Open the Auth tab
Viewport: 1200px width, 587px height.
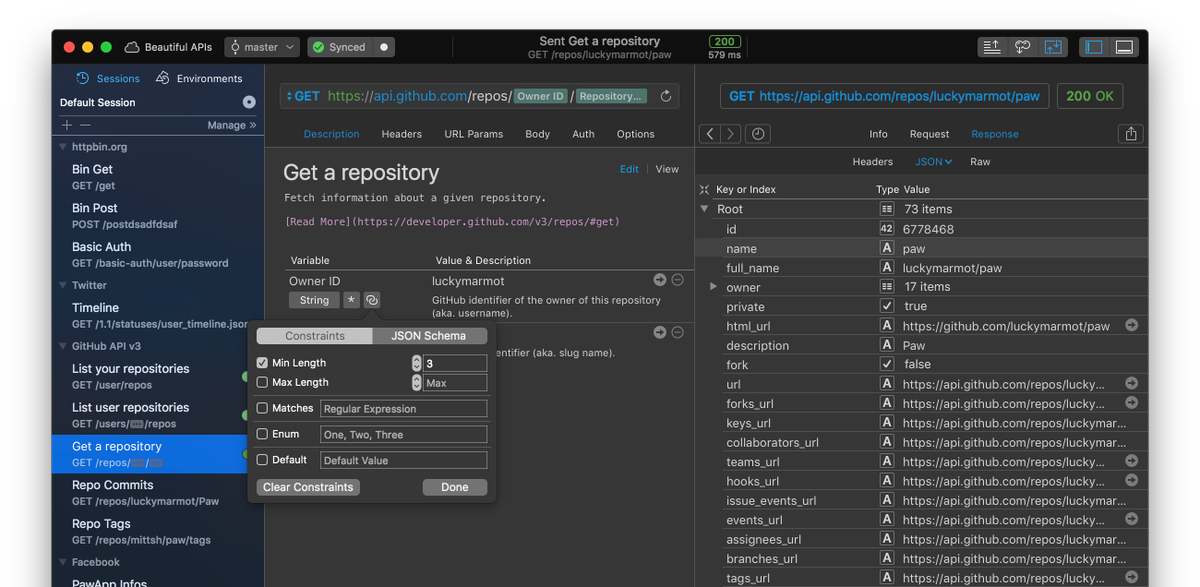[x=583, y=134]
